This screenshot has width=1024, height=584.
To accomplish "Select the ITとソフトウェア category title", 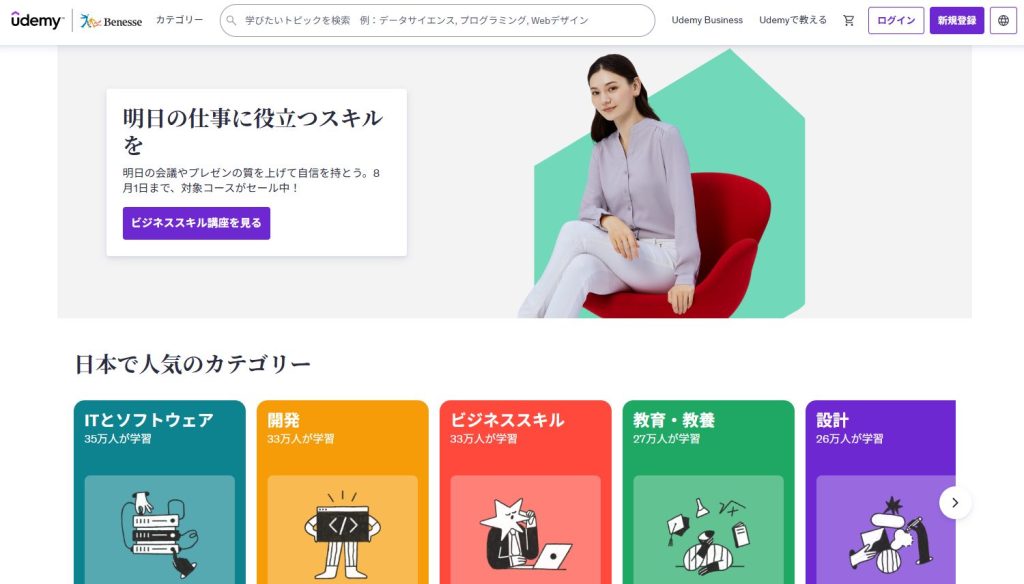I will [x=149, y=420].
